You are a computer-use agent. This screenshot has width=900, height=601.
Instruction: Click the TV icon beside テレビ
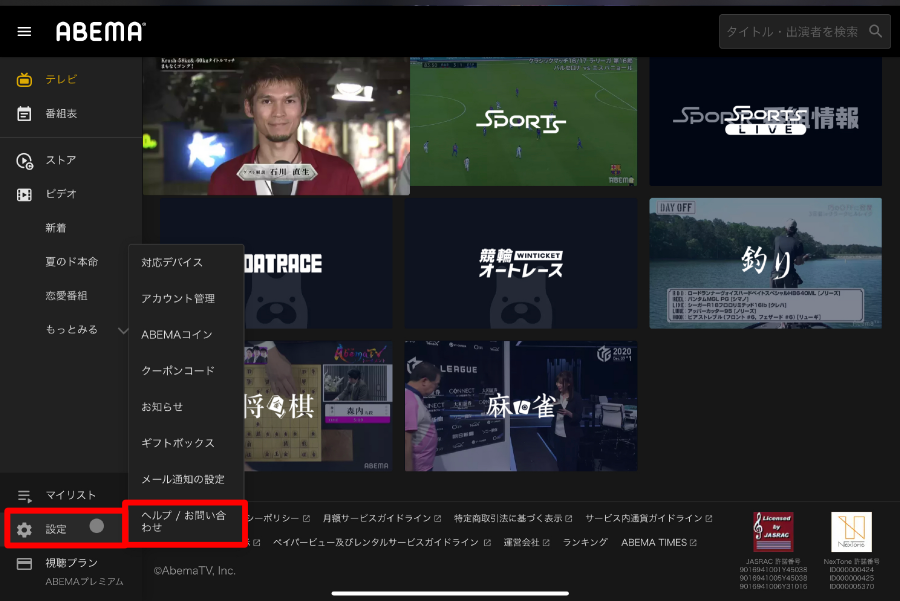[24, 80]
